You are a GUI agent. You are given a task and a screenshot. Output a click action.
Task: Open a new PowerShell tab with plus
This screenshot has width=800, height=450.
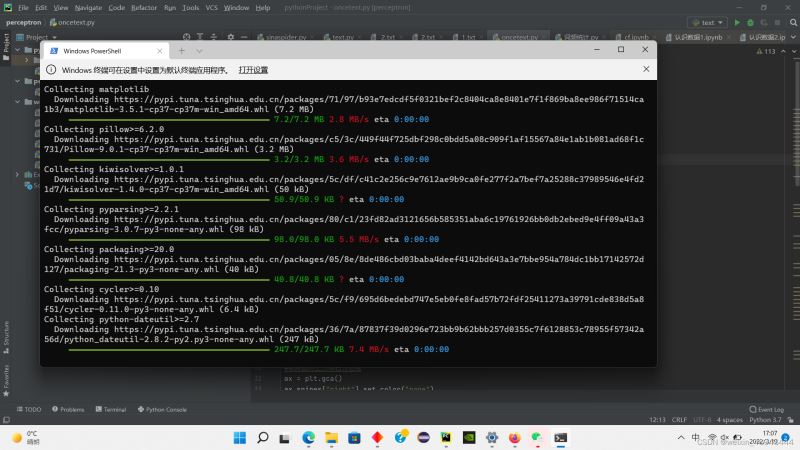[181, 51]
